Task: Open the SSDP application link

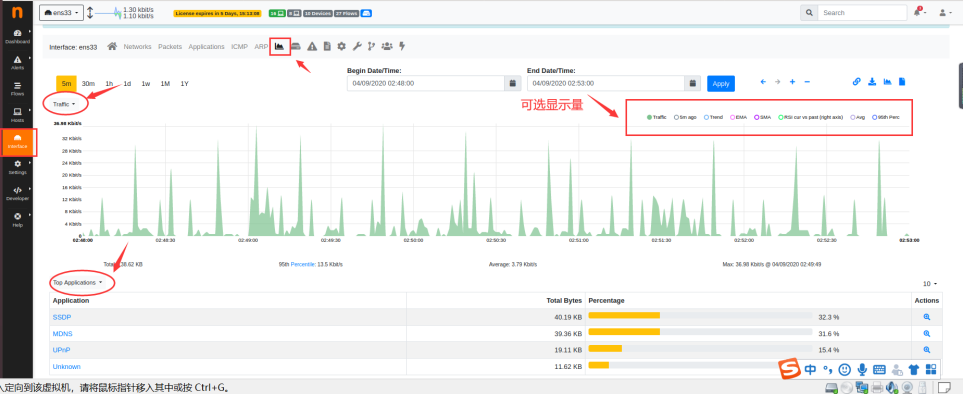Action: point(62,317)
